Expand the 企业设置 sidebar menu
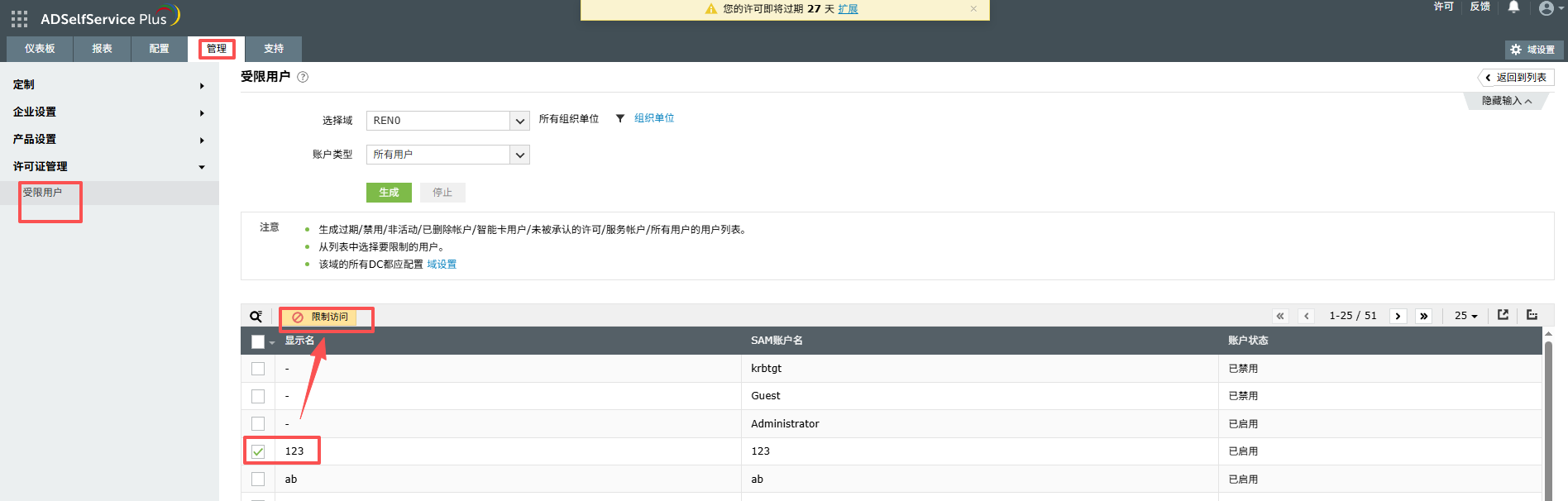 click(x=108, y=112)
